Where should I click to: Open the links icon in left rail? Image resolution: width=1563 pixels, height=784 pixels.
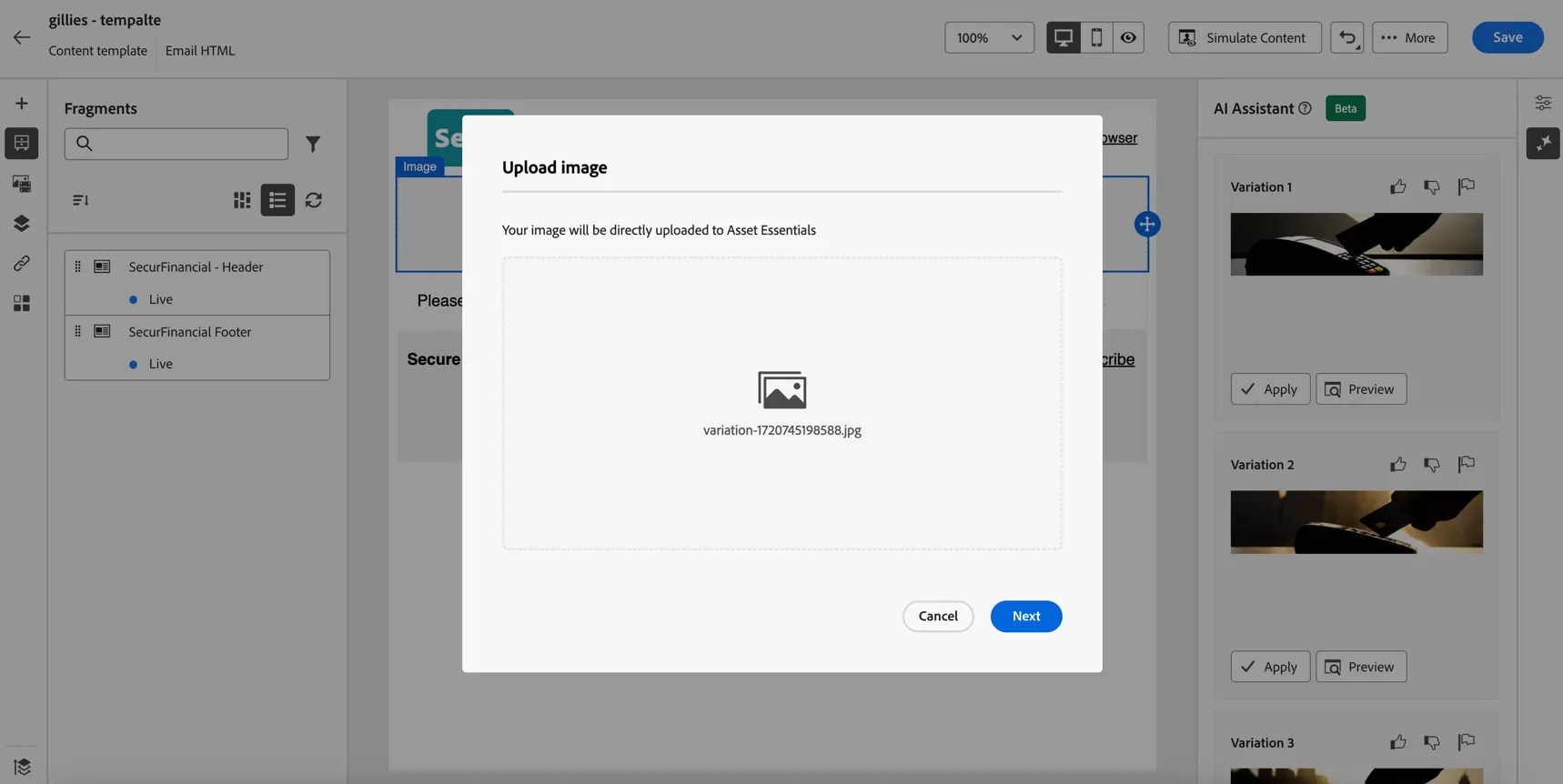click(22, 263)
